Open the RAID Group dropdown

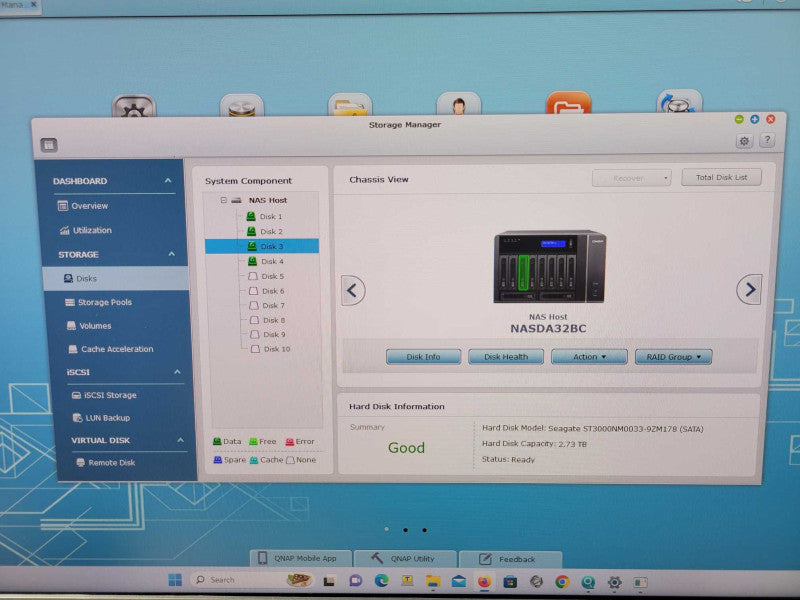point(673,357)
